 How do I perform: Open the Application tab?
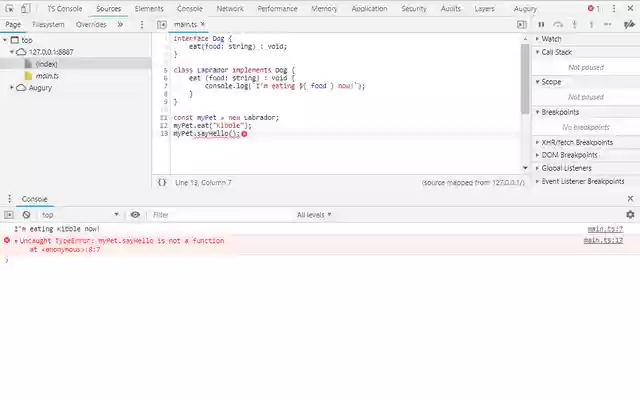click(369, 8)
